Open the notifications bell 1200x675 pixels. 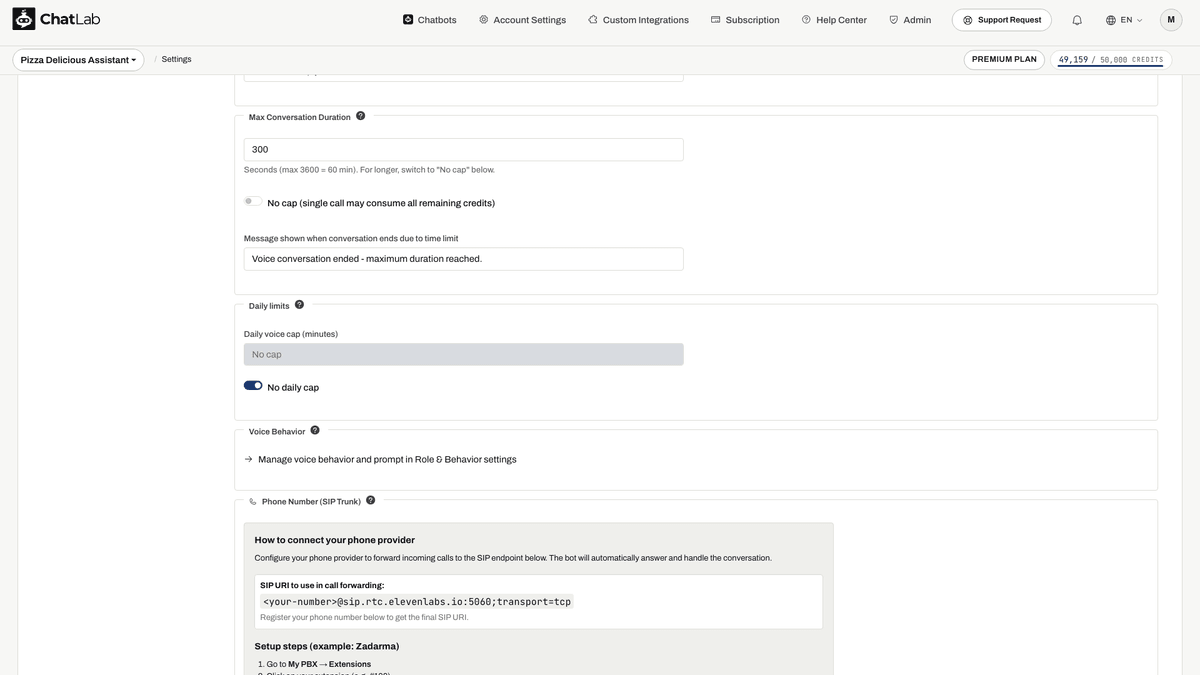(x=1077, y=20)
